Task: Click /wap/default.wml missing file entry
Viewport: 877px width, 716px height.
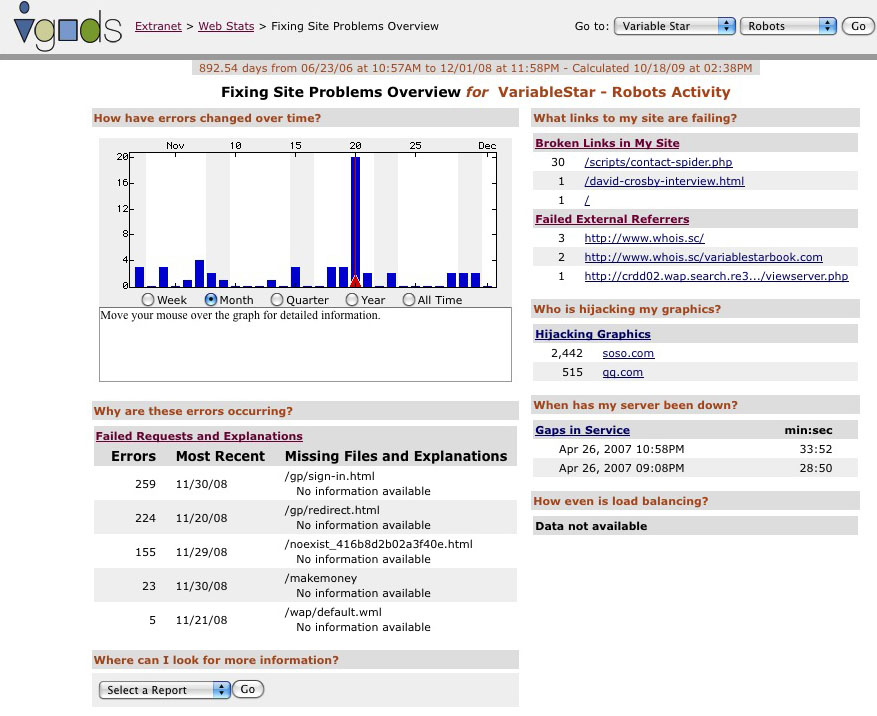Action: (x=333, y=613)
